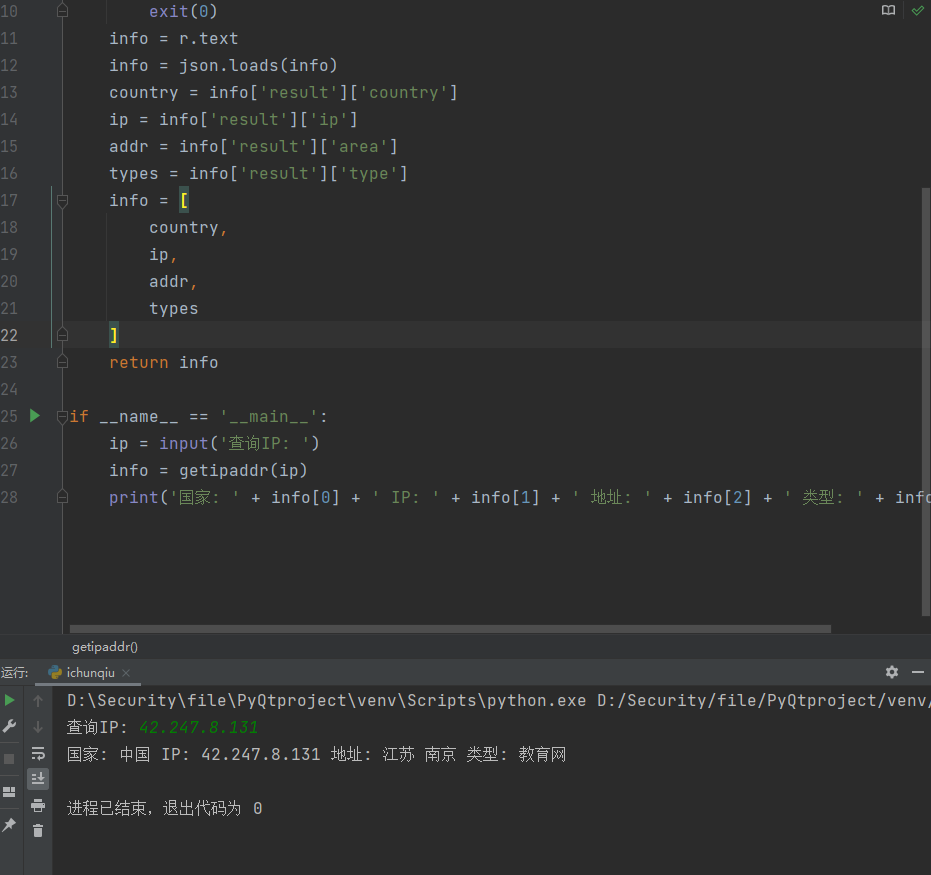Viewport: 931px width, 875px height.
Task: Toggle soft-wrap in the console output
Action: click(x=38, y=753)
